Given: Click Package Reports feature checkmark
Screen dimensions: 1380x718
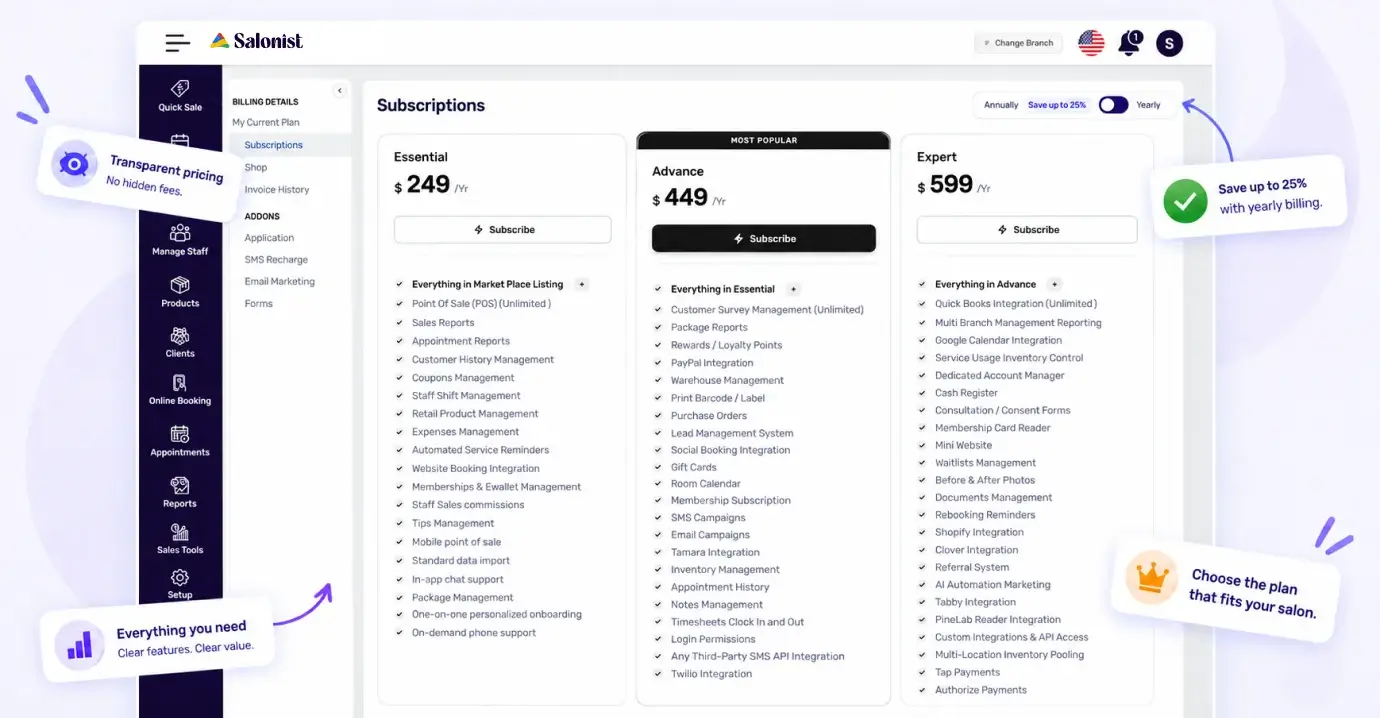Looking at the screenshot, I should coord(658,327).
